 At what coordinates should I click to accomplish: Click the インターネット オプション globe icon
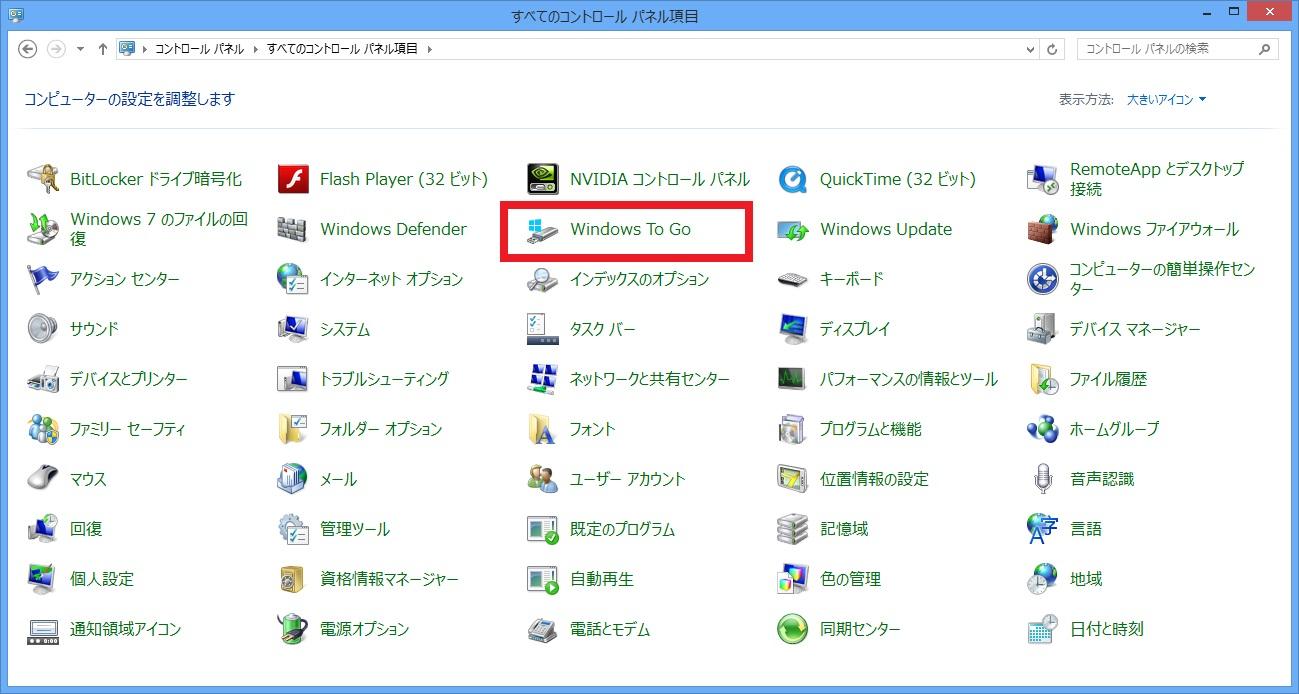292,279
